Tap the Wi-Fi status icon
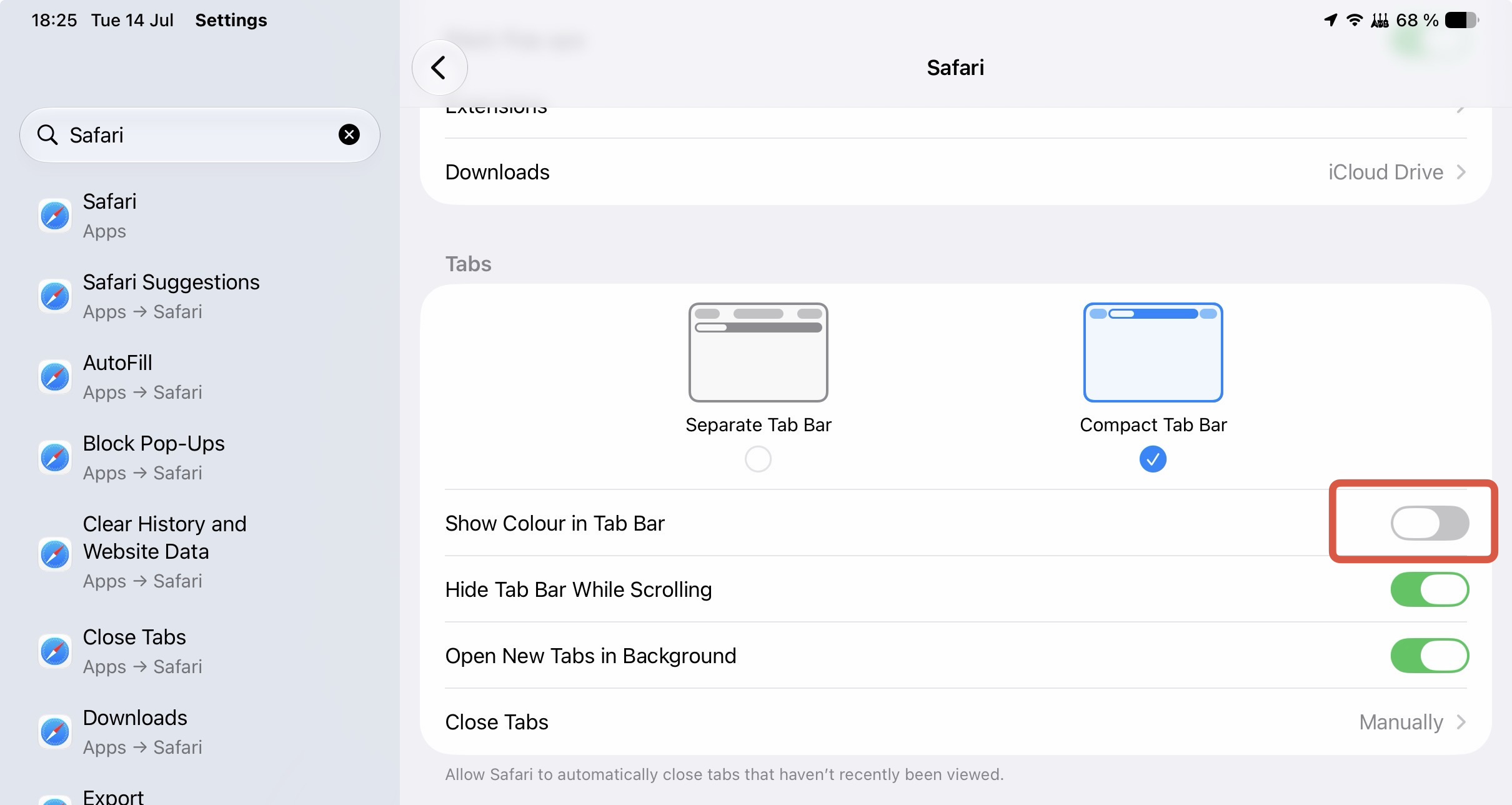This screenshot has width=1512, height=805. 1355,20
